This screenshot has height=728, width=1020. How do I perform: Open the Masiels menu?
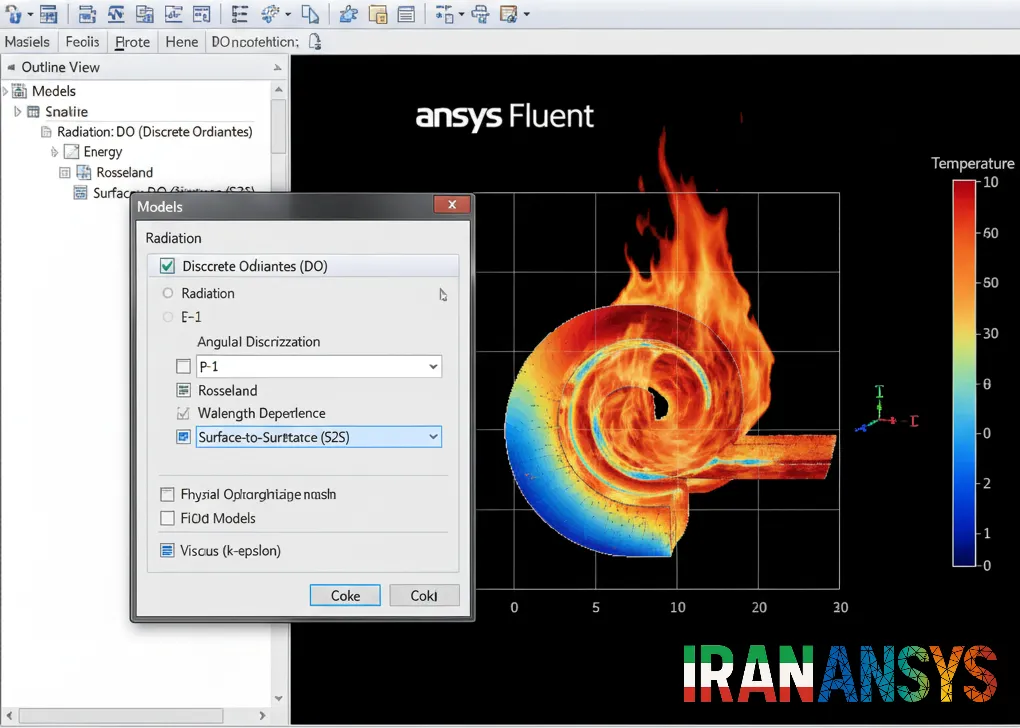pos(27,42)
